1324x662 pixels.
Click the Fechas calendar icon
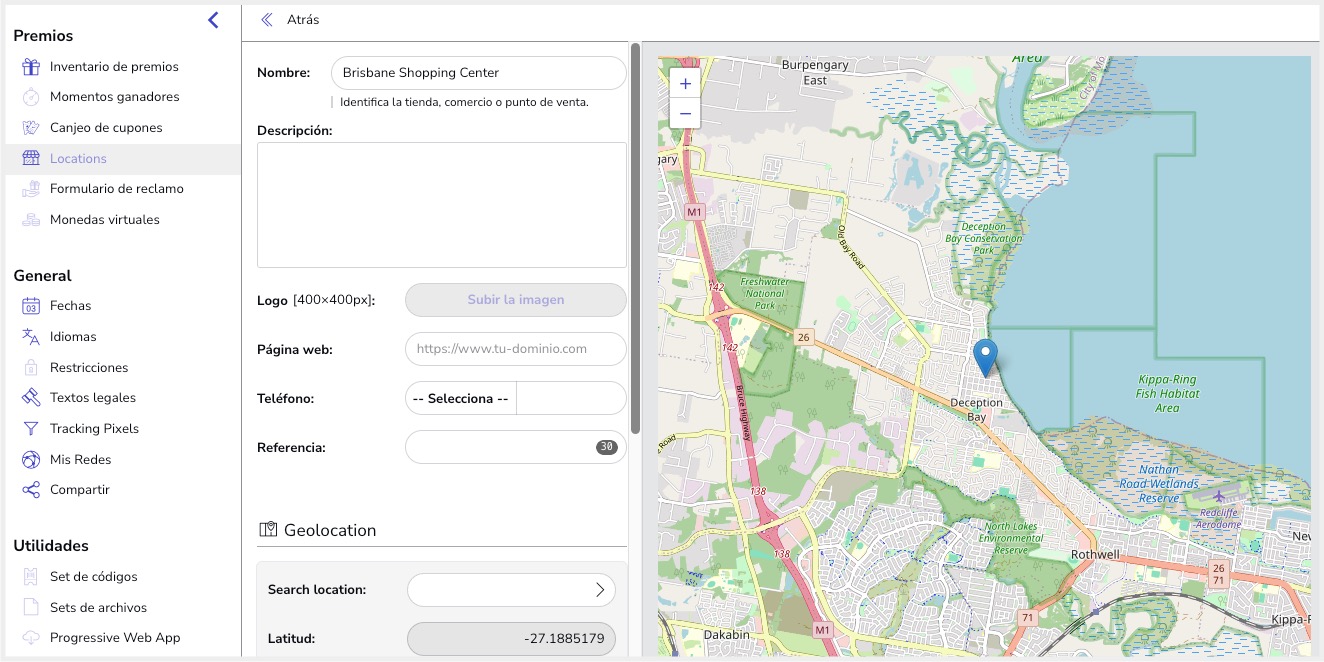[x=31, y=306]
